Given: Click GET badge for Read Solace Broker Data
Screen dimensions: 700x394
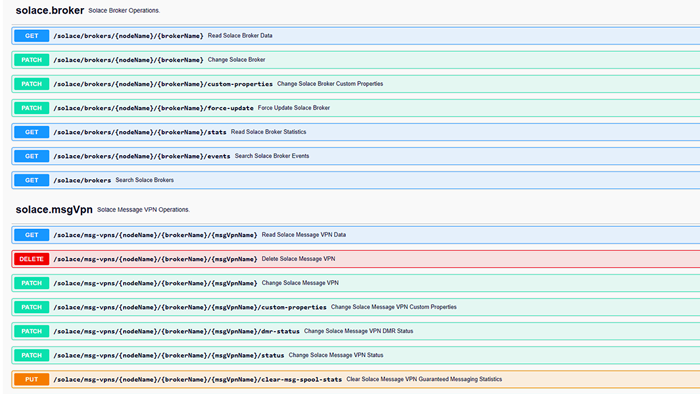Looking at the screenshot, I should click(x=31, y=36).
